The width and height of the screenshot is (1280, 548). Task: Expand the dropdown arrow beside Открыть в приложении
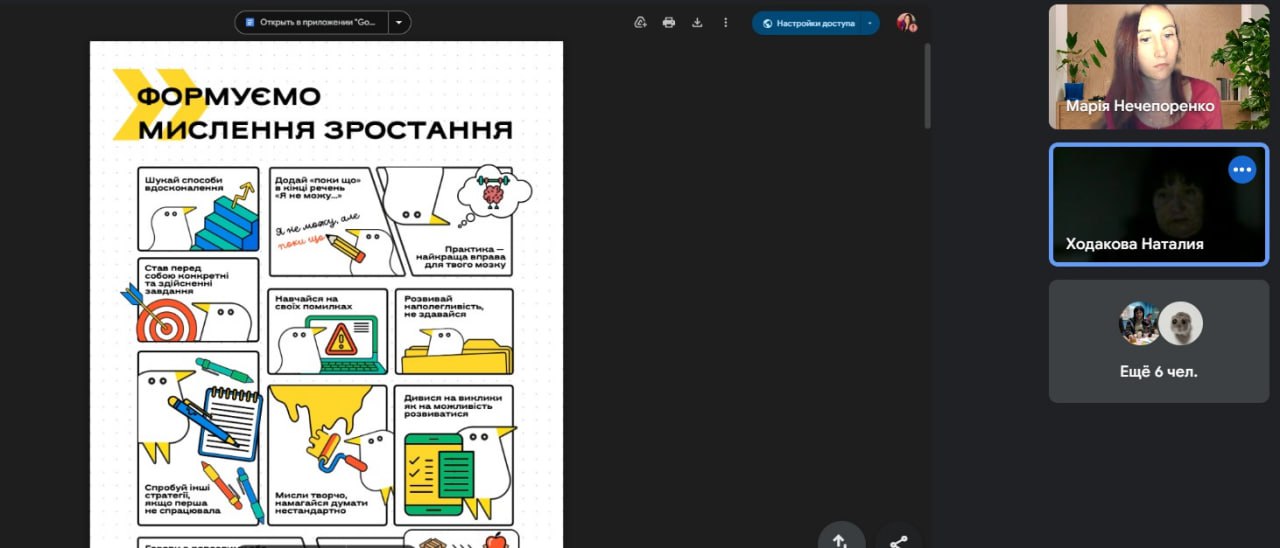399,22
